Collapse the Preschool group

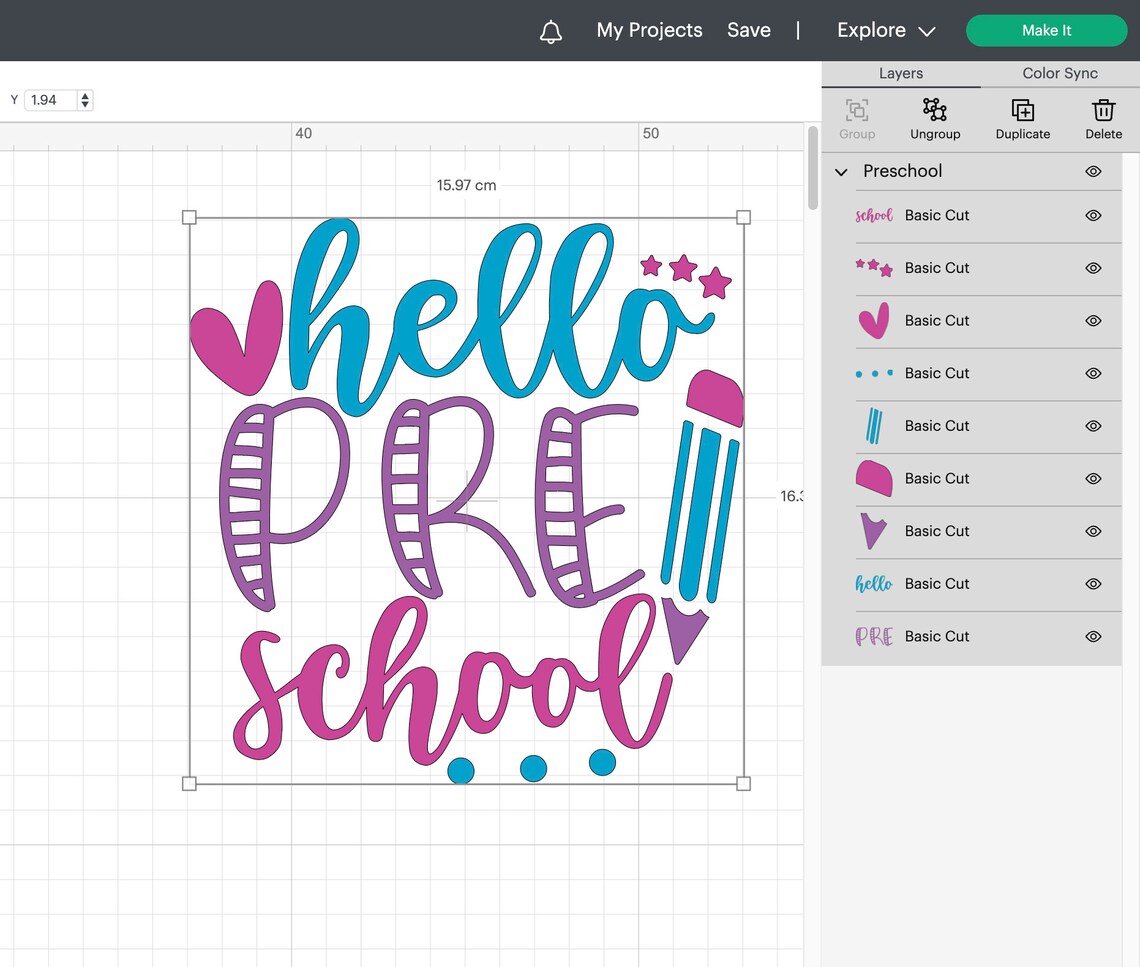[841, 171]
